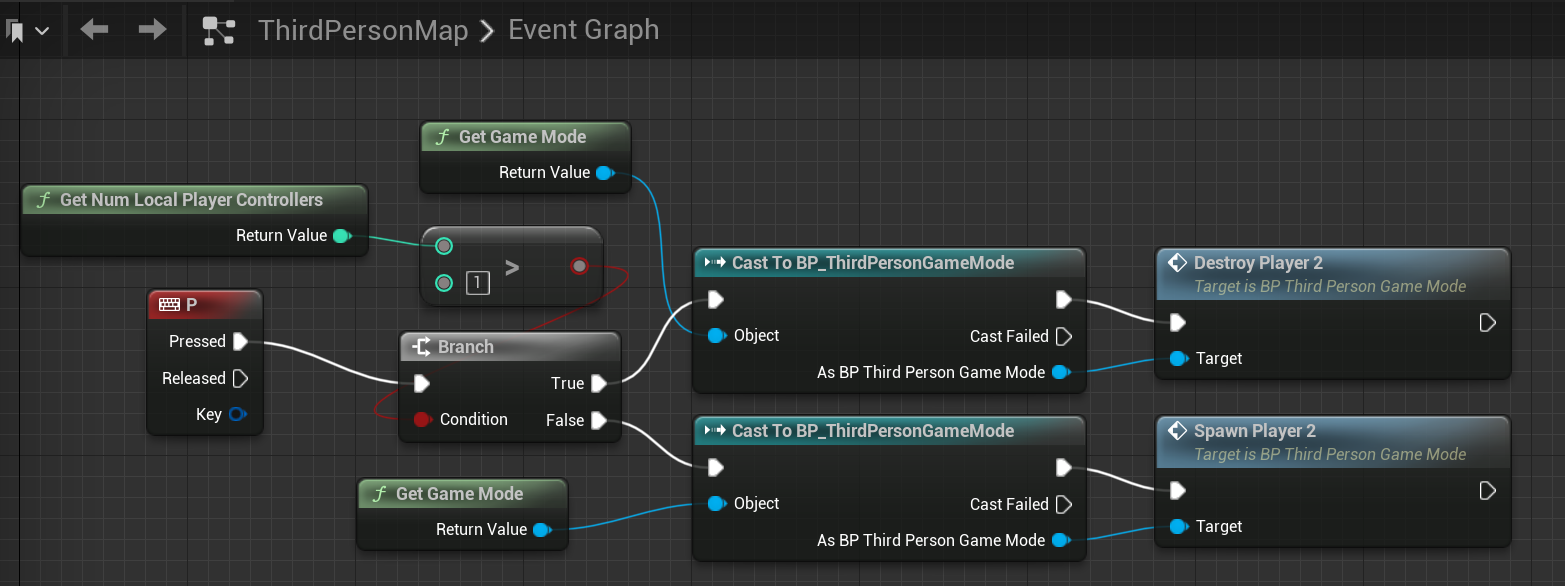1565x586 pixels.
Task: Go back with the left arrow button
Action: point(94,30)
